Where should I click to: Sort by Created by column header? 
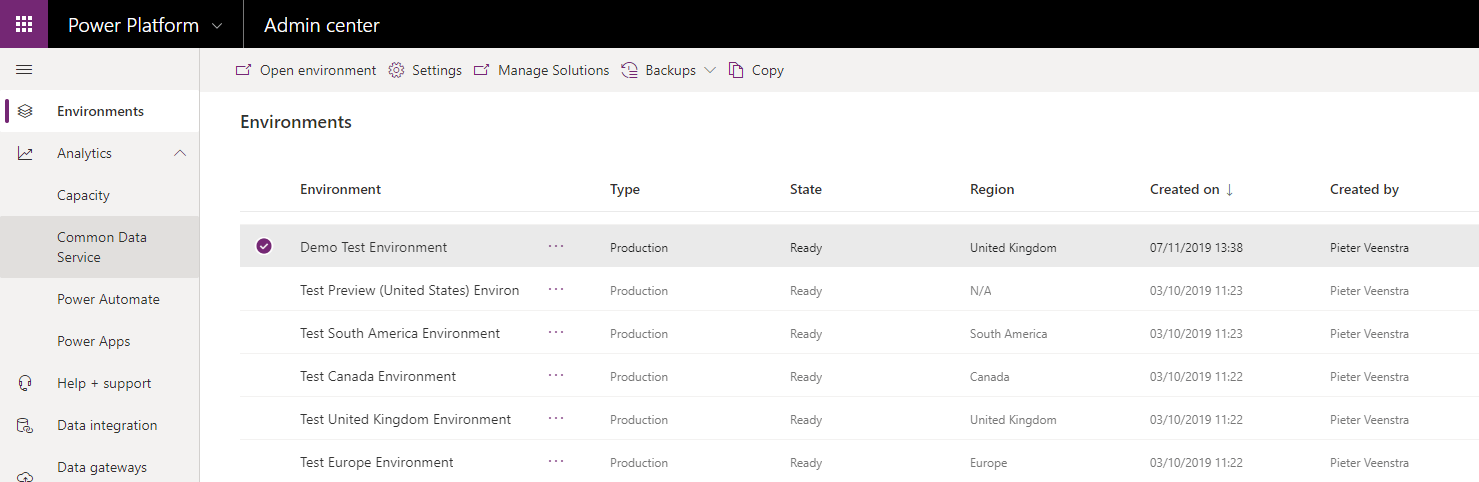1364,189
